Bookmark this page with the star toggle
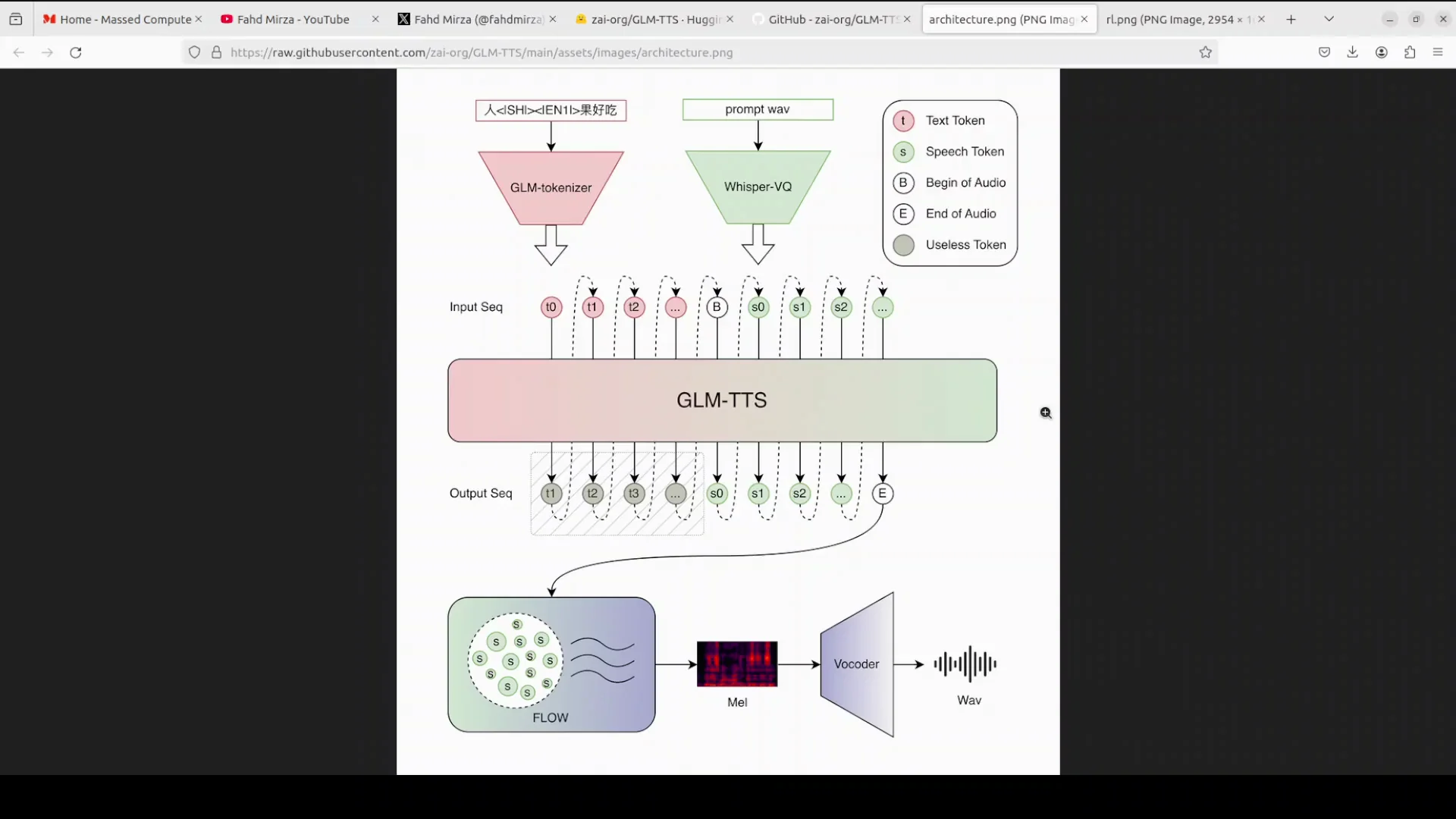1456x819 pixels. [1206, 52]
